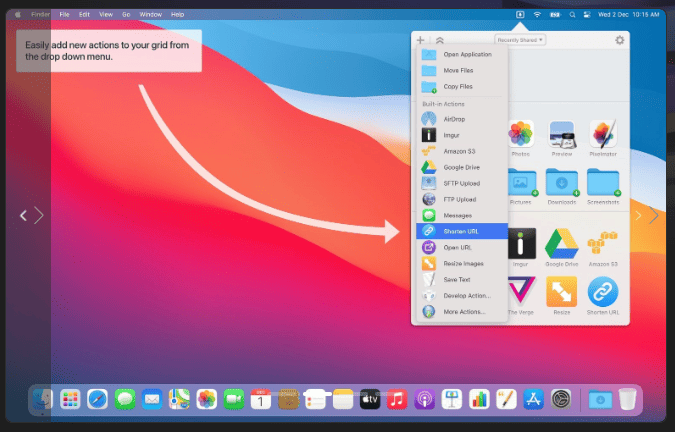Click the Screenshots folder in Dropzone grid
The height and width of the screenshot is (432, 675).
coord(603,182)
